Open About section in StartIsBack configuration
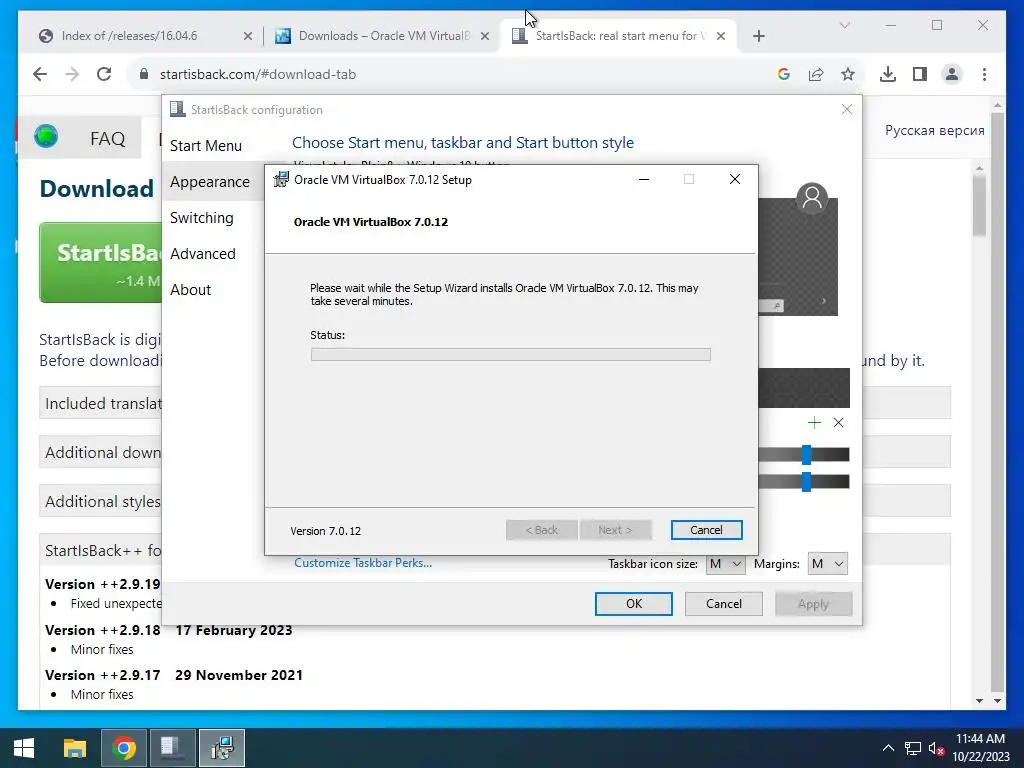The image size is (1024, 768). tap(190, 289)
